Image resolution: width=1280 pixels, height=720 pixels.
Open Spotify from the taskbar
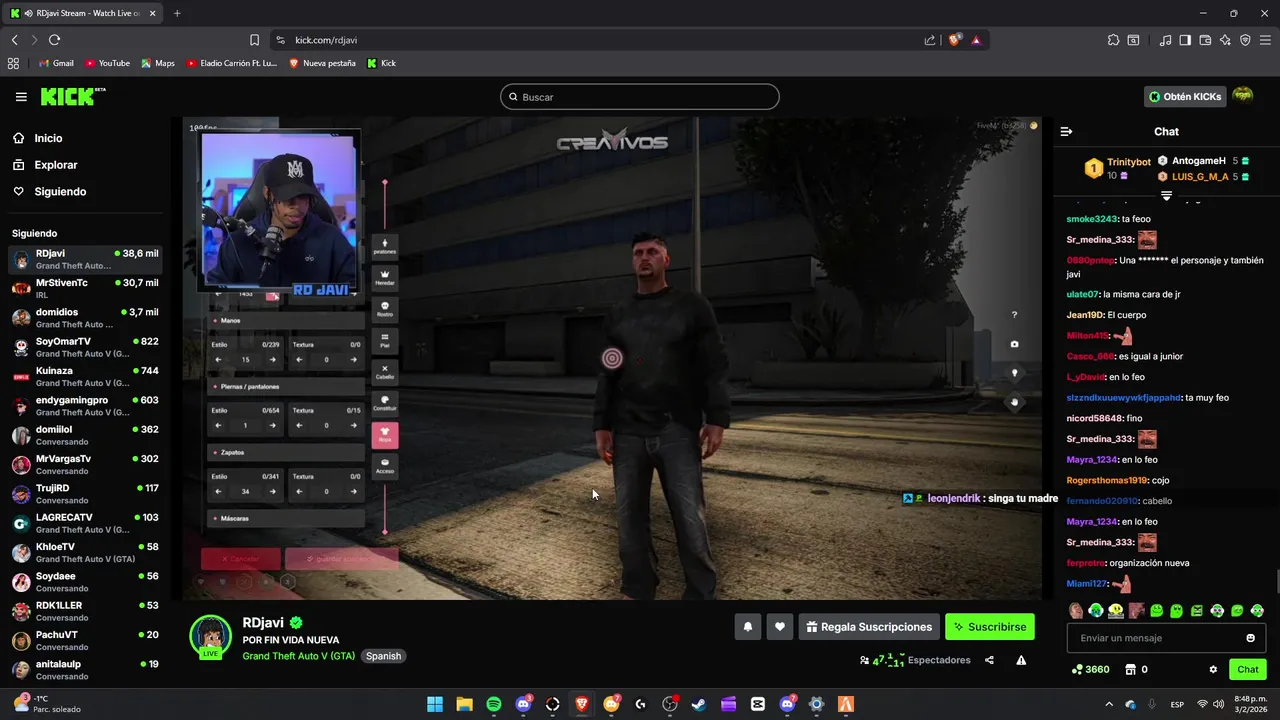494,704
